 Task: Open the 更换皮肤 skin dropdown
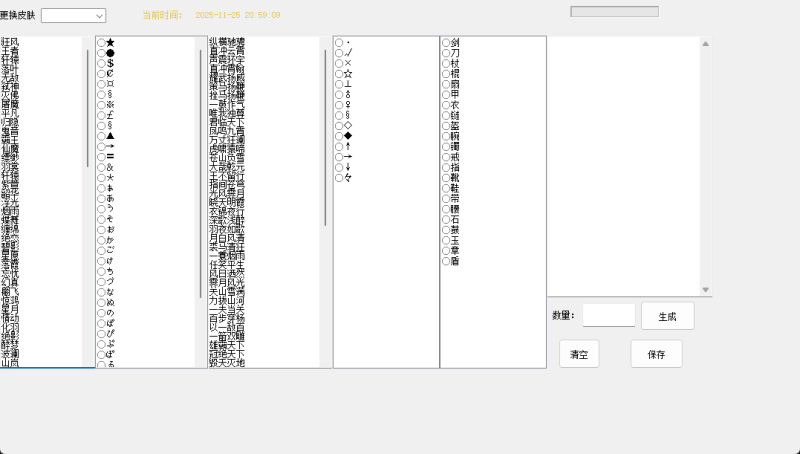(x=73, y=16)
